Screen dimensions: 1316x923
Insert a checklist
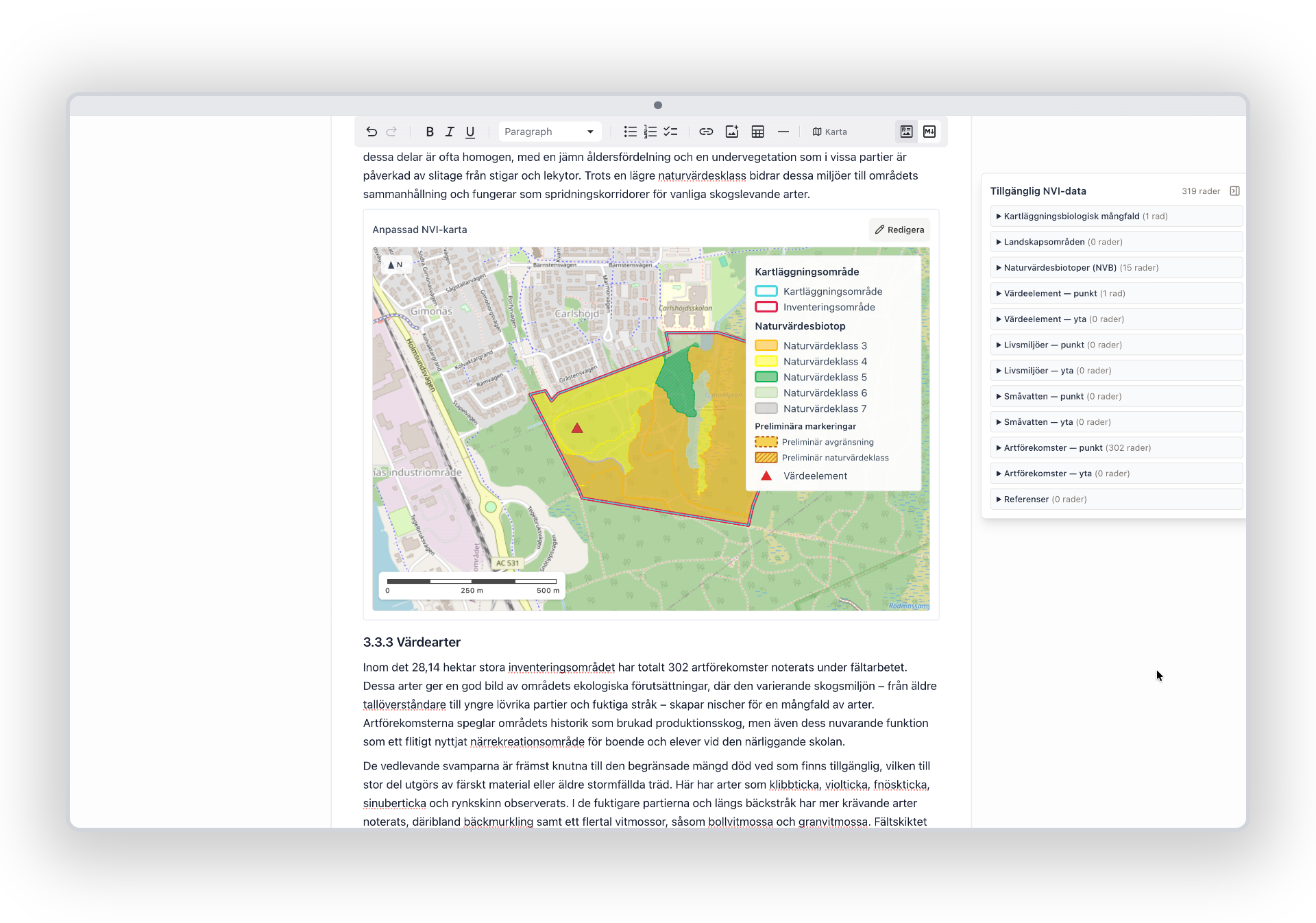coord(670,132)
